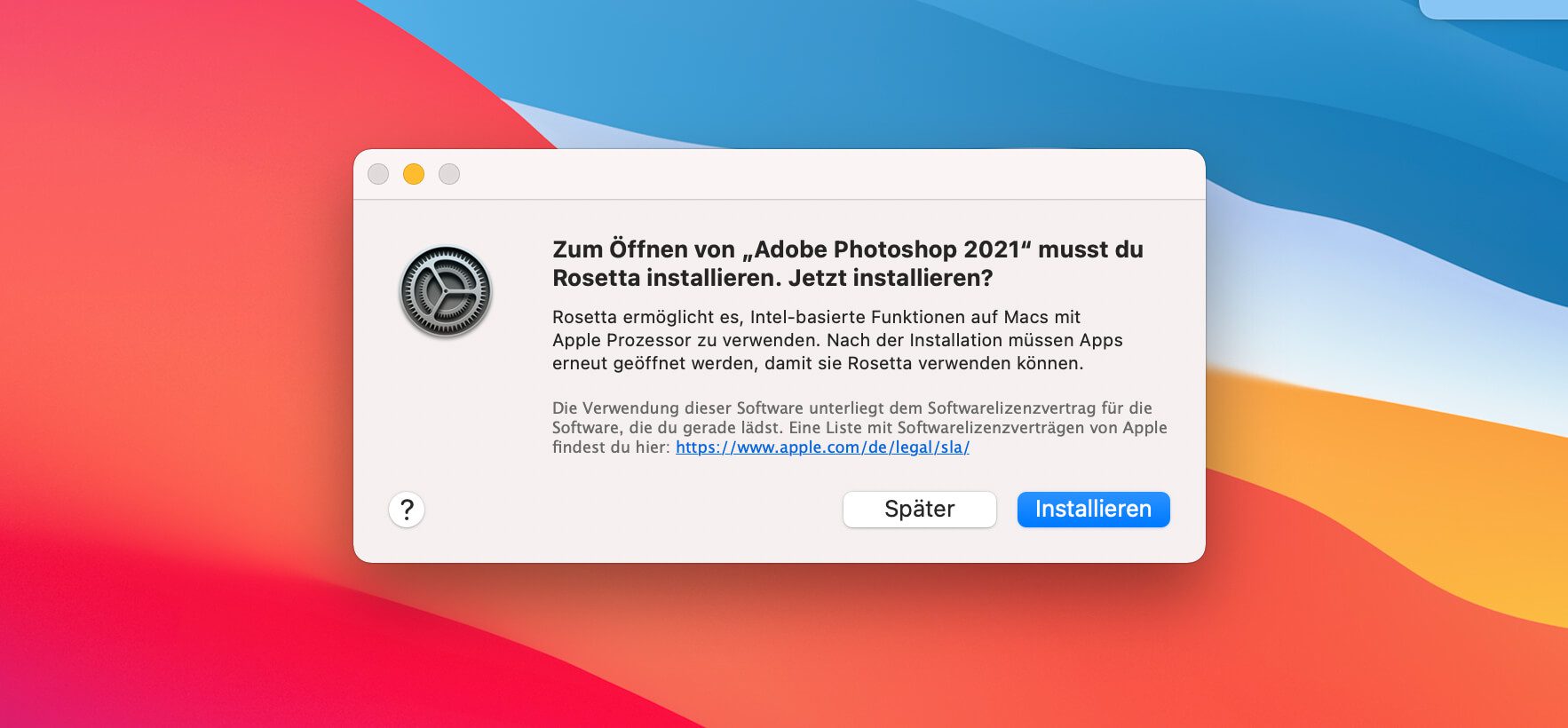The image size is (1568, 728).
Task: Click the empty title bar of the dialog
Action: pyautogui.click(x=799, y=174)
